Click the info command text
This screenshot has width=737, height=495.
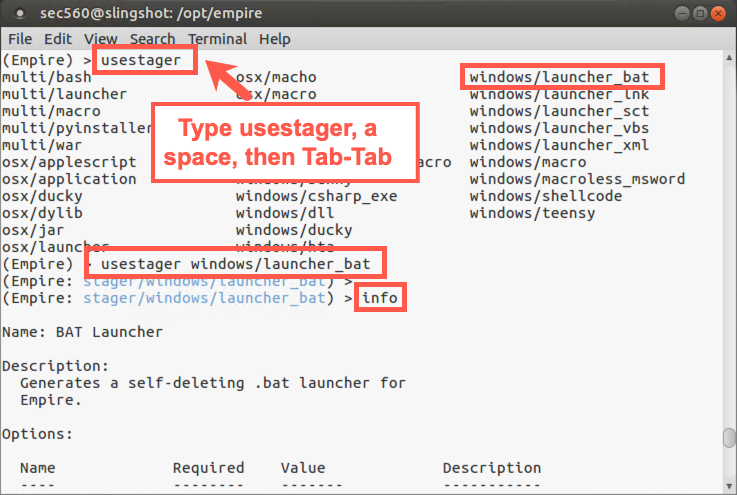(380, 298)
